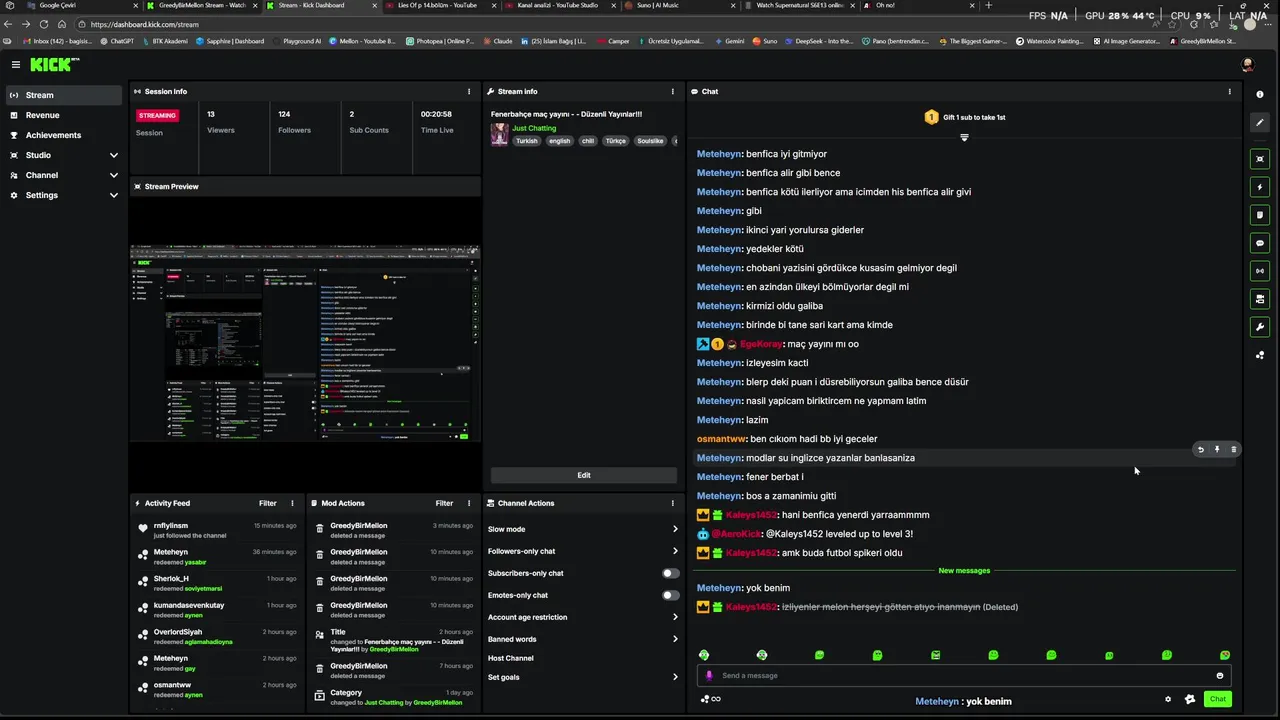1280x720 pixels.
Task: Open Chat panel three-dot menu
Action: 1230,91
